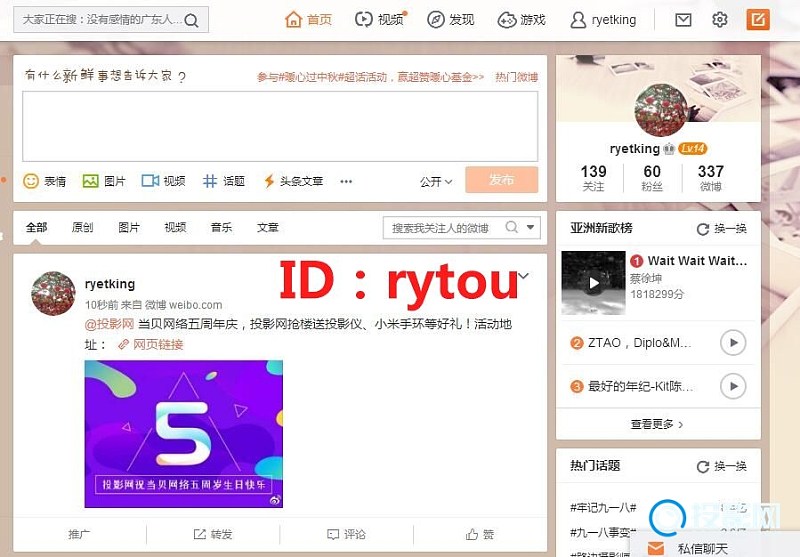The height and width of the screenshot is (557, 800).
Task: Click the orange compose post icon
Action: [x=758, y=20]
